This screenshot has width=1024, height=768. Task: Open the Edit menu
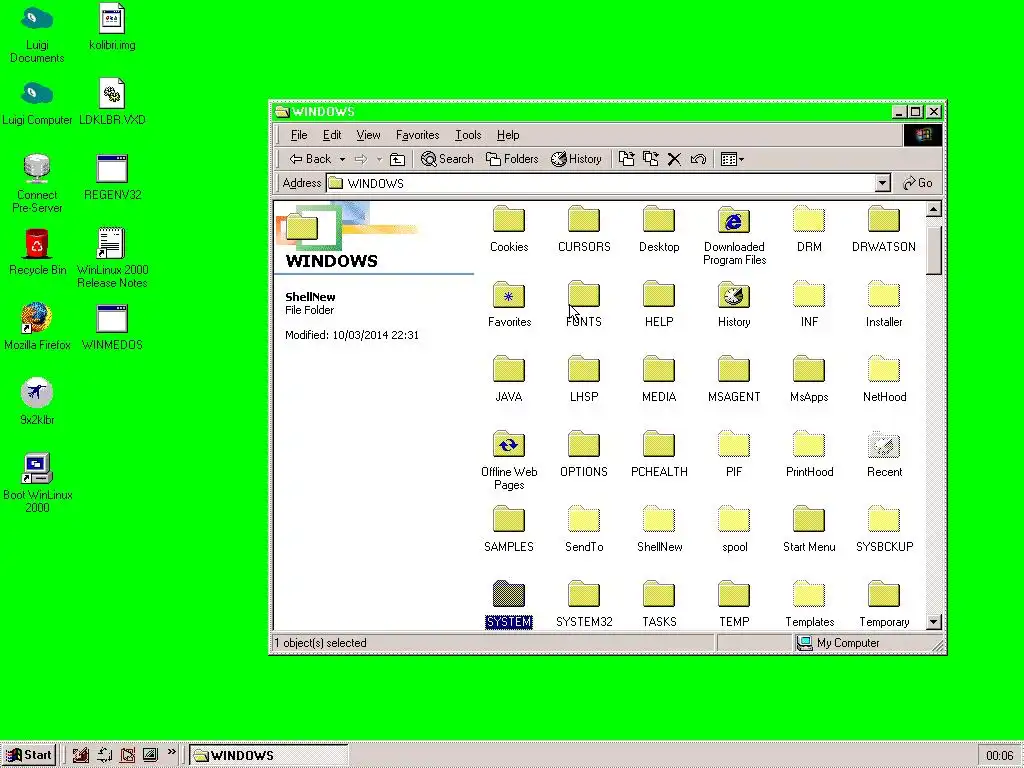(x=332, y=135)
